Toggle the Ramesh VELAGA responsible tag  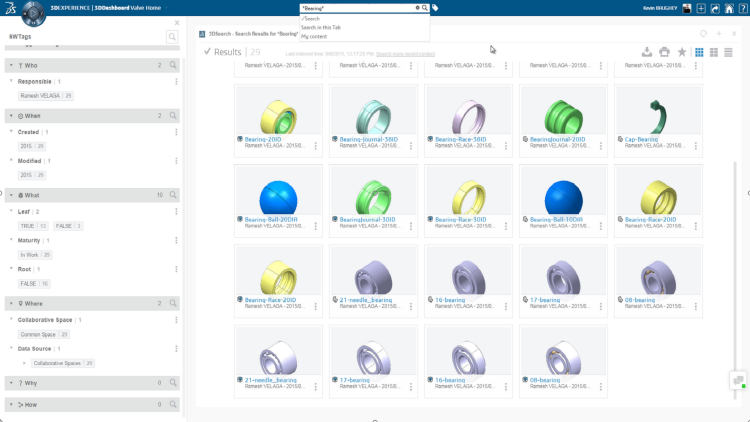pos(43,96)
